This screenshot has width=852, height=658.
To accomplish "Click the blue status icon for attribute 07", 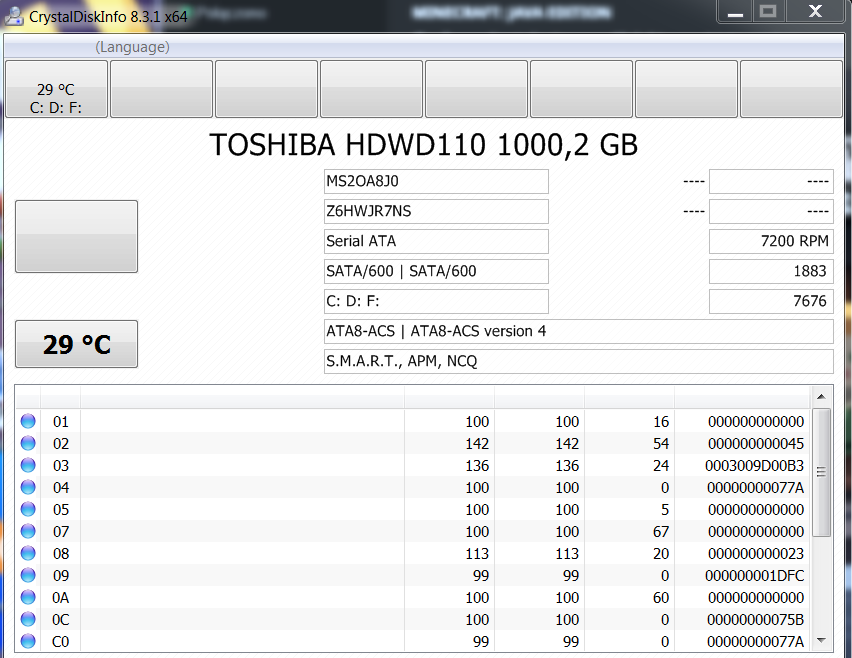I will [x=28, y=531].
